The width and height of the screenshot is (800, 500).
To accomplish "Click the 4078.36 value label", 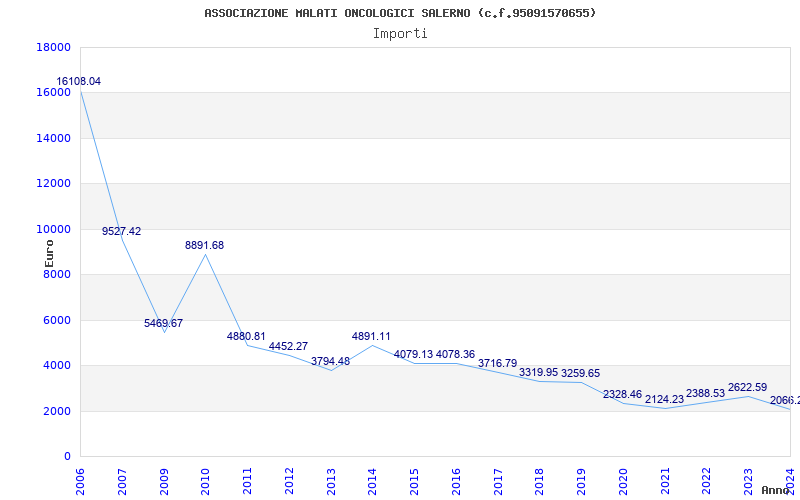I will tap(456, 354).
